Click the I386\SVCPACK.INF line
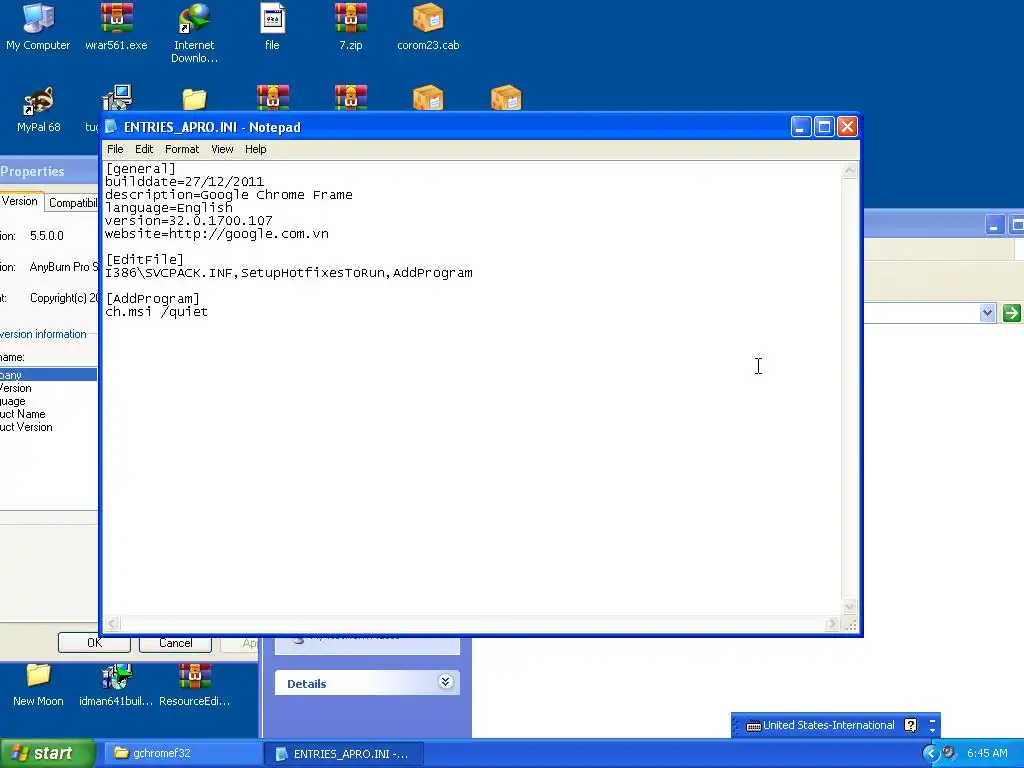The height and width of the screenshot is (768, 1024). pyautogui.click(x=289, y=273)
